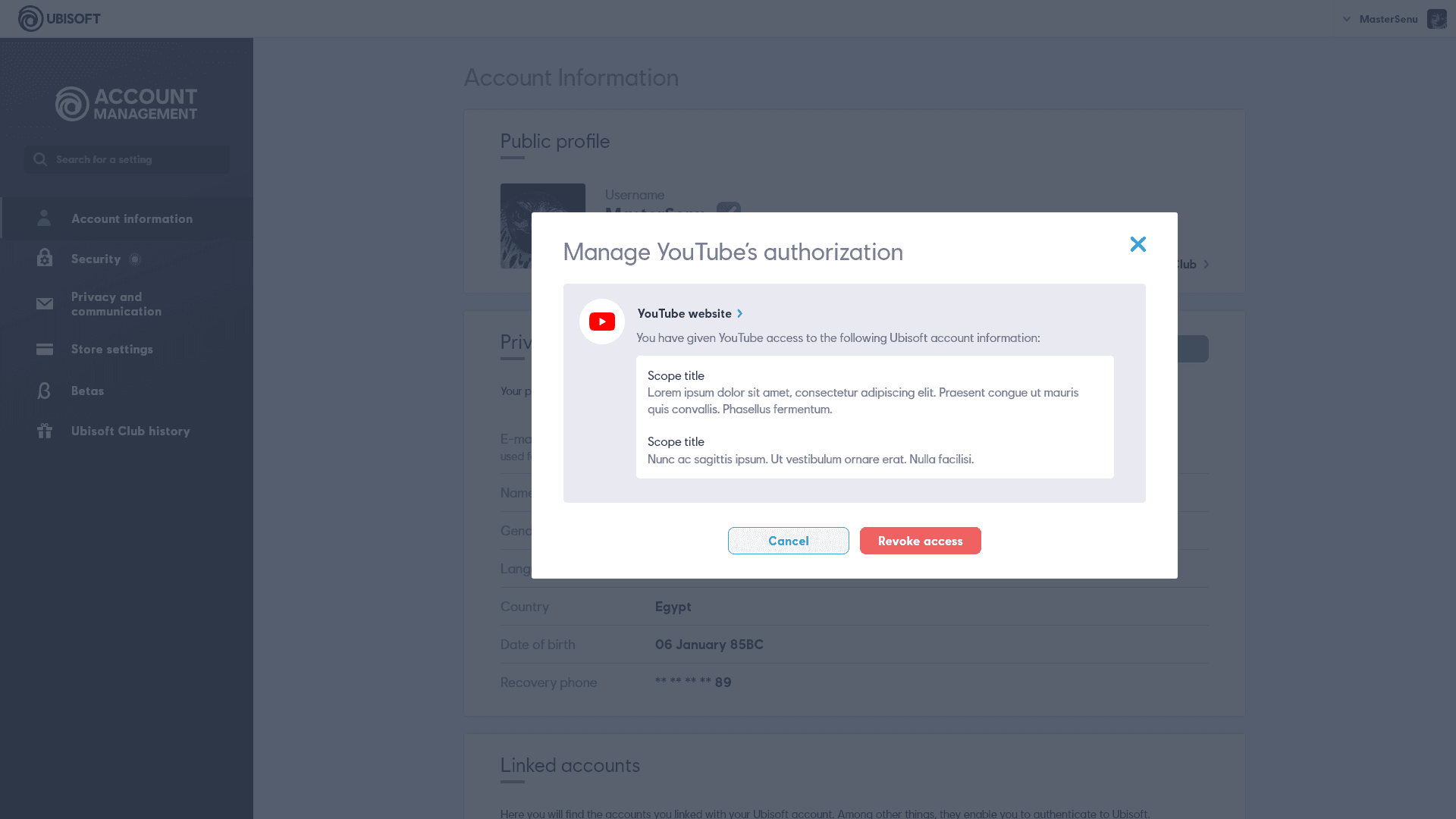Click the Store settings card icon
This screenshot has width=1456, height=819.
click(x=44, y=350)
